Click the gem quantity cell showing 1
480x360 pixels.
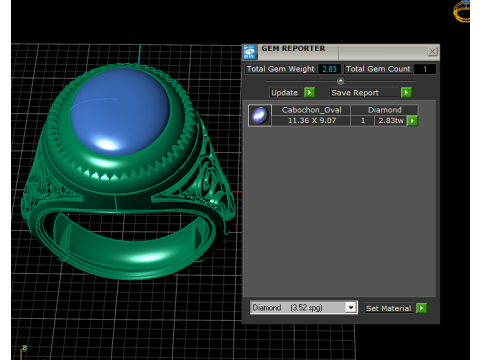coord(363,120)
